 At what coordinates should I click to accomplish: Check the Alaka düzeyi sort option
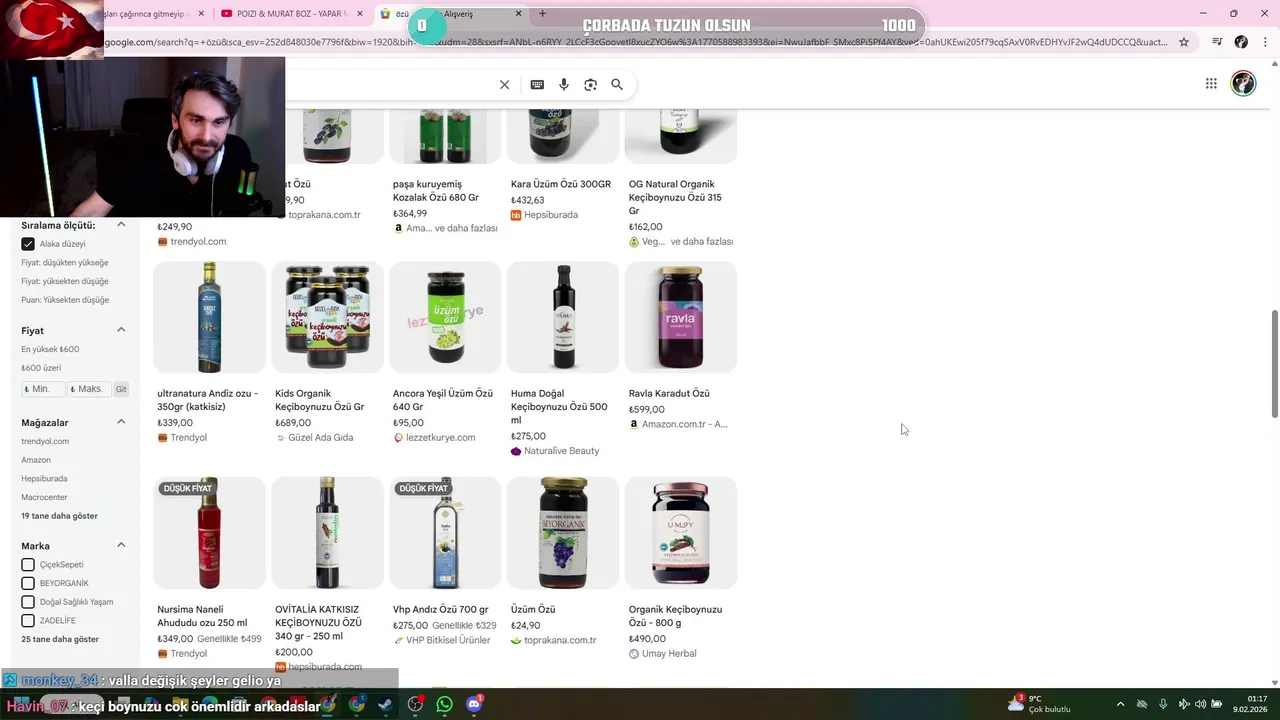click(28, 244)
